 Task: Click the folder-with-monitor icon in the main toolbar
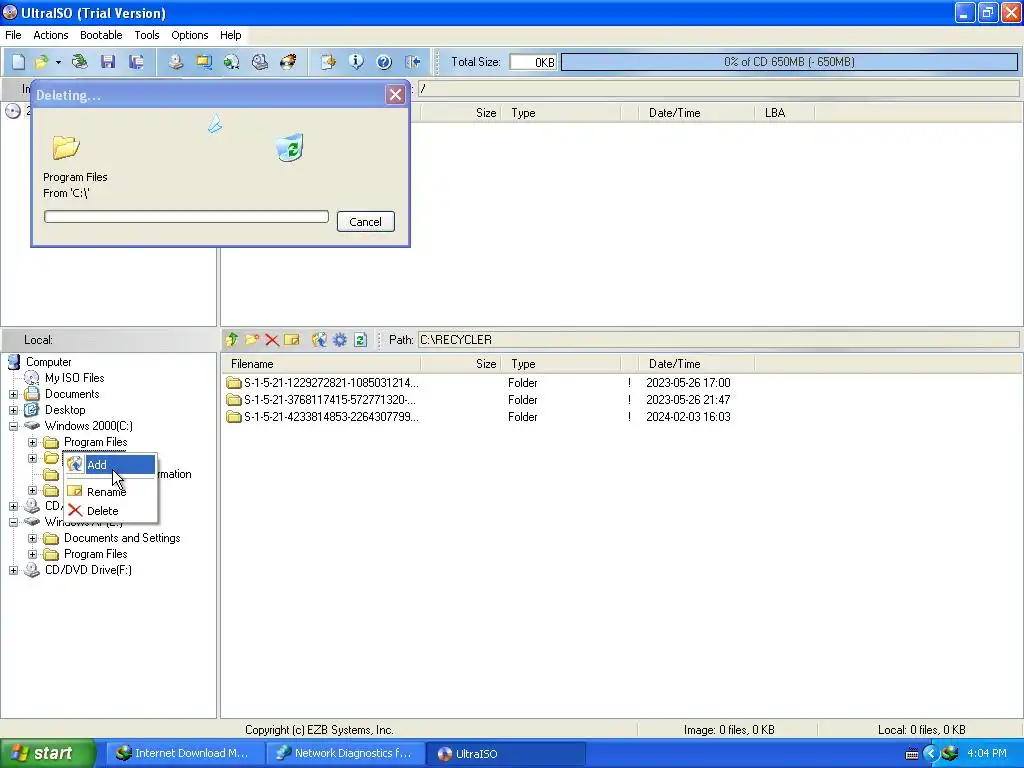204,62
